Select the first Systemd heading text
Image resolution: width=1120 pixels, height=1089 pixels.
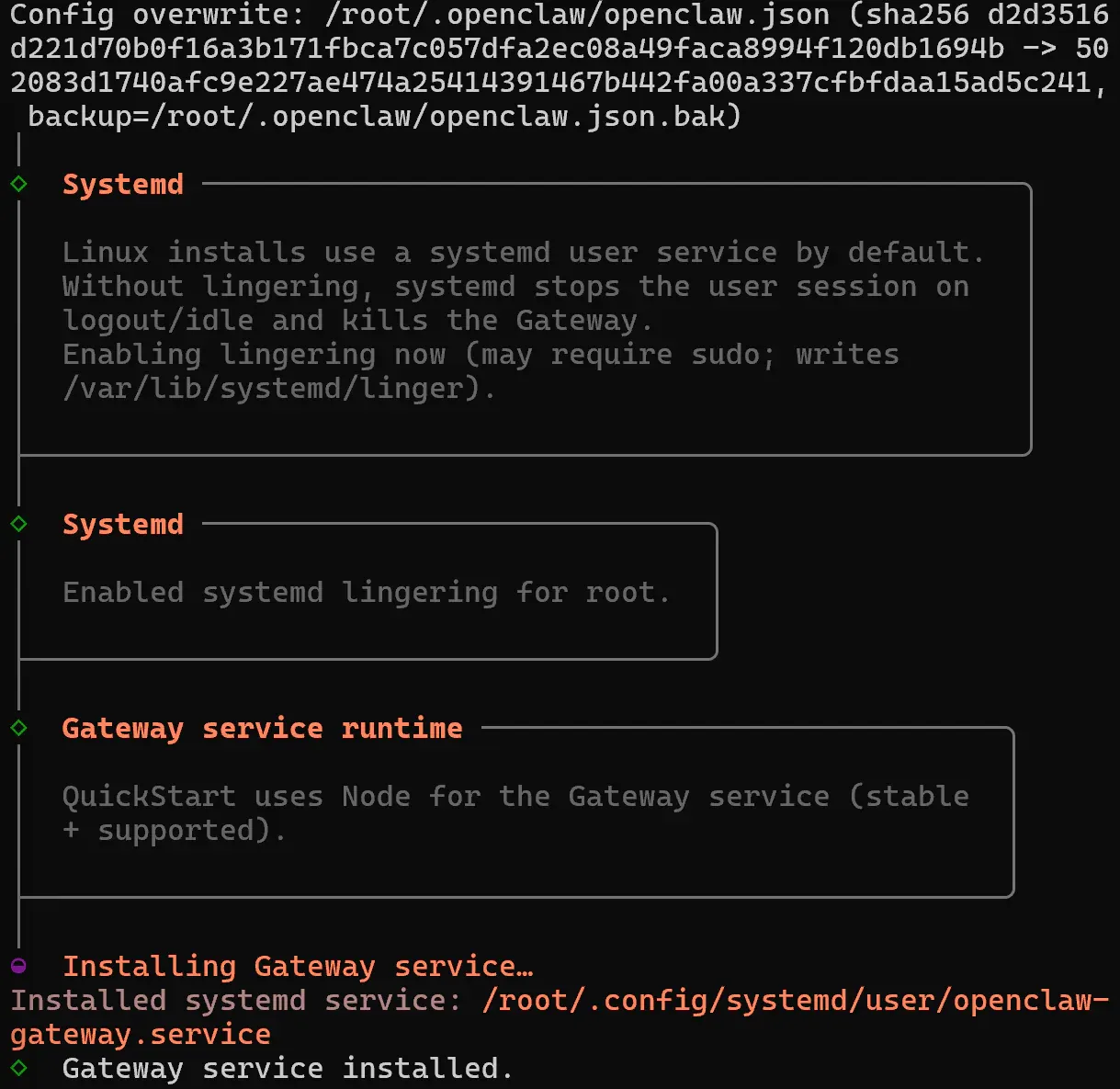[x=123, y=185]
